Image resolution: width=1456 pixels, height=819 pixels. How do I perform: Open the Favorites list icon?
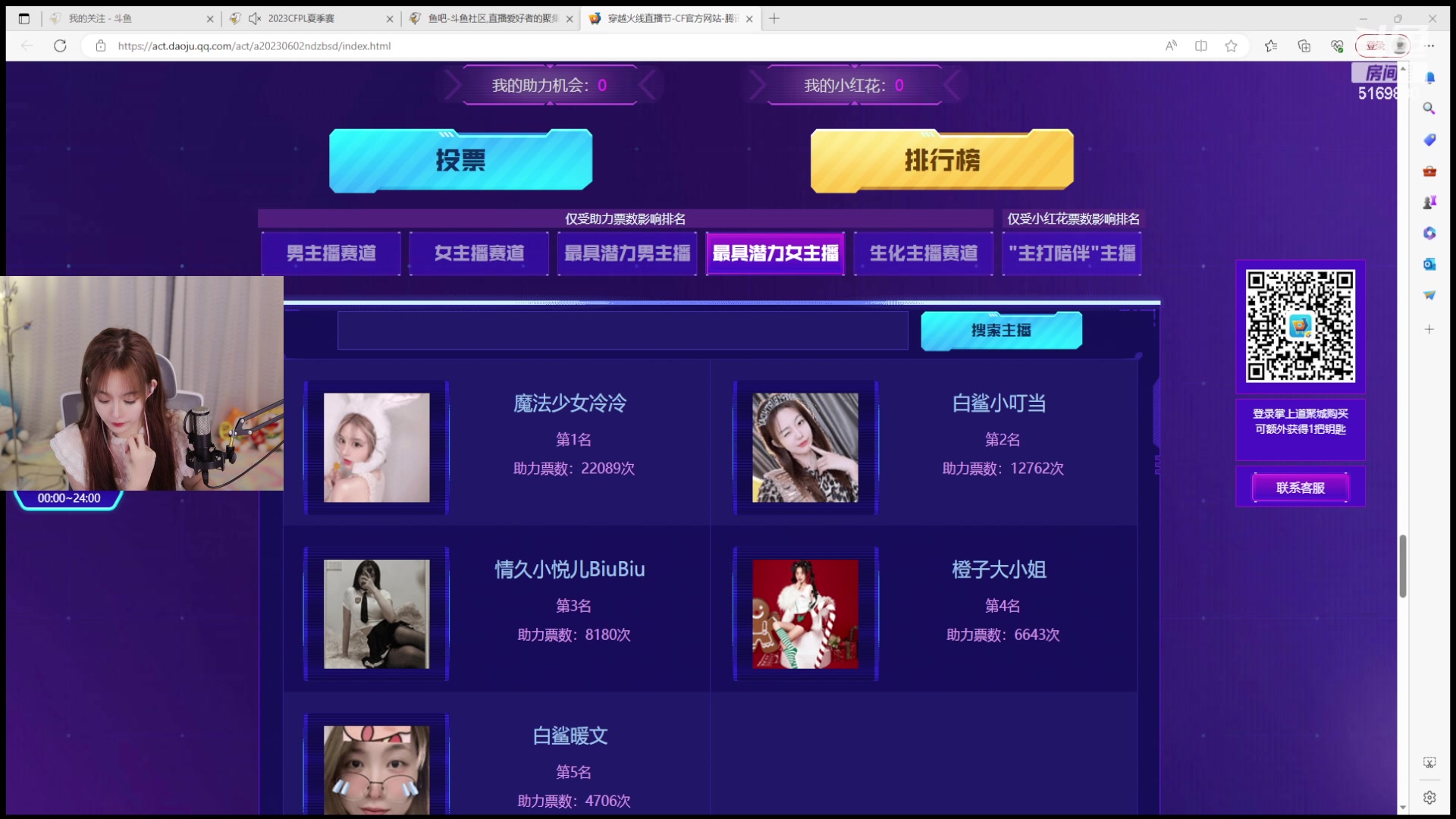1271,46
